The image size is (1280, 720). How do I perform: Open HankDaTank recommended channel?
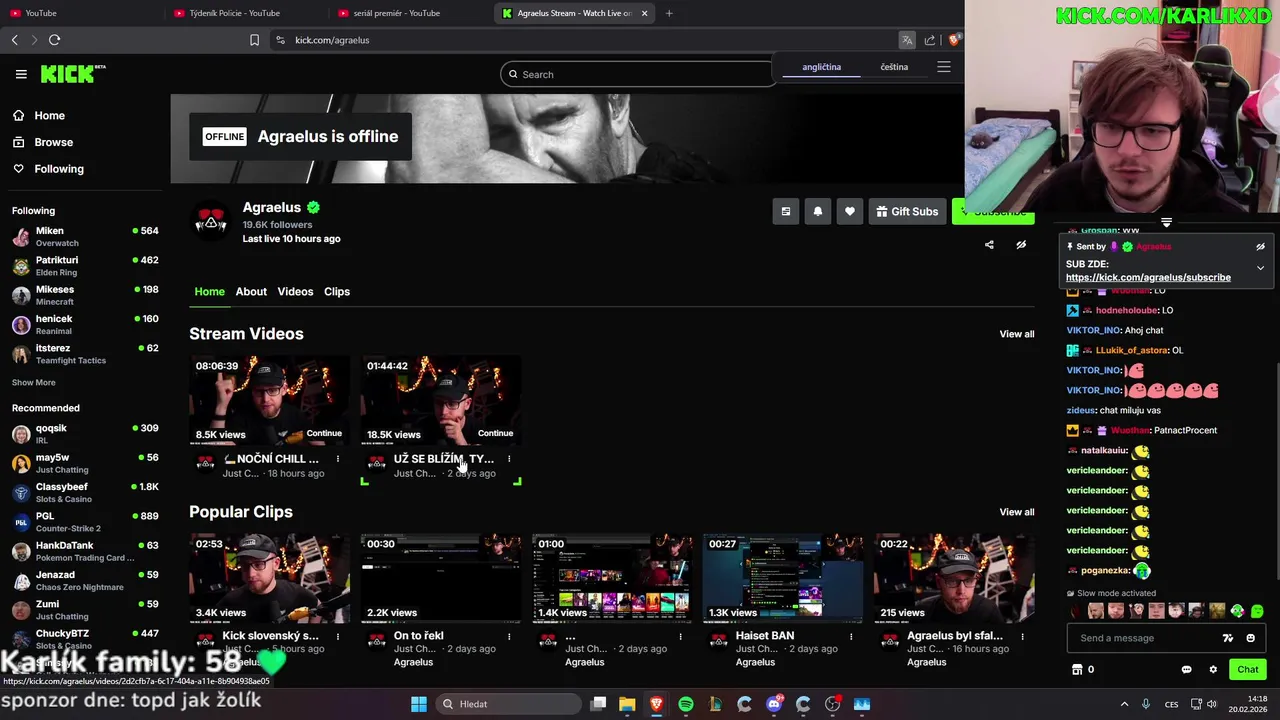(x=85, y=551)
